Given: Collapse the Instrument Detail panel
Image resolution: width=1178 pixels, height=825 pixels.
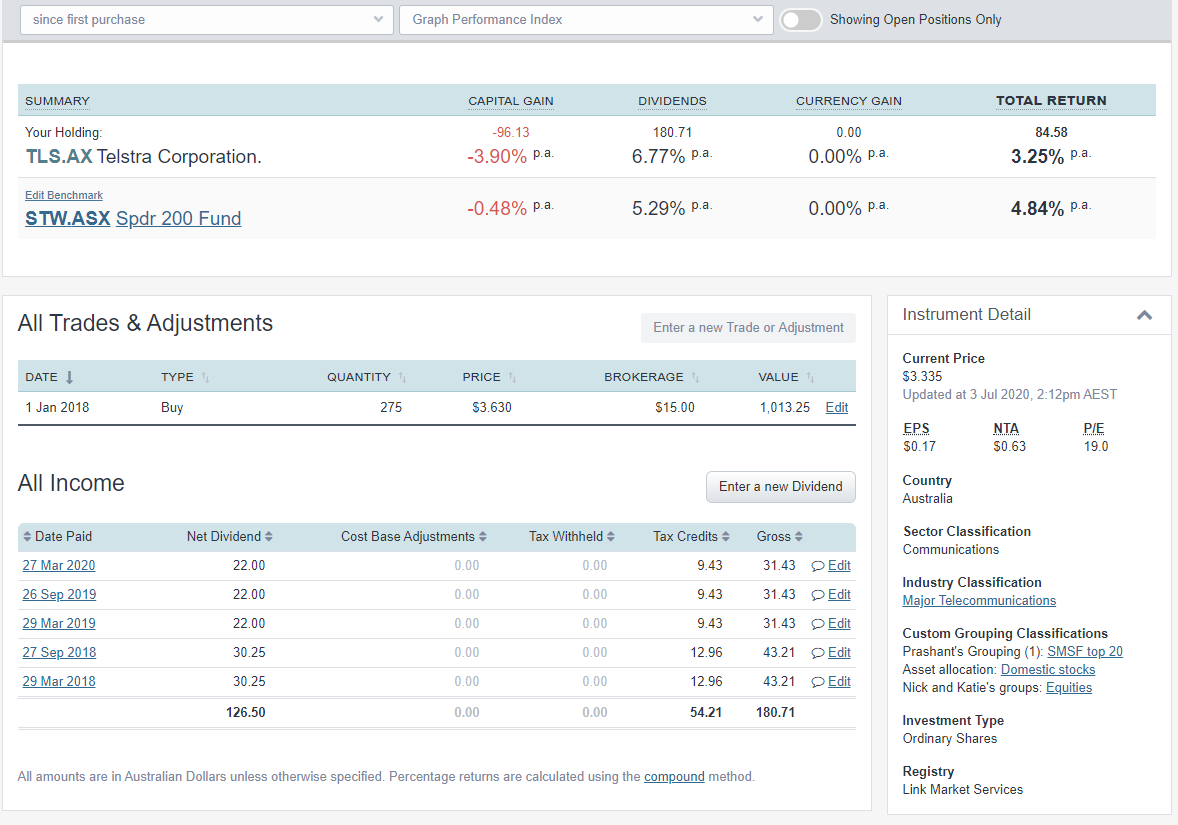Looking at the screenshot, I should tap(1144, 314).
